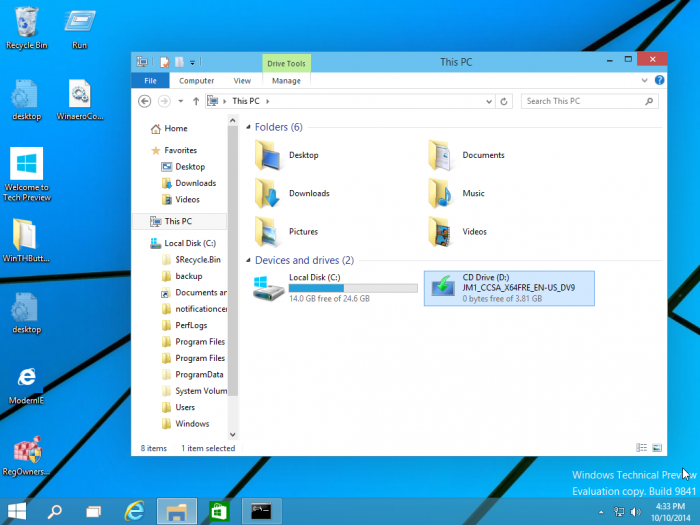Viewport: 700px width, 525px height.
Task: Click the Windows Start button
Action: (x=17, y=511)
